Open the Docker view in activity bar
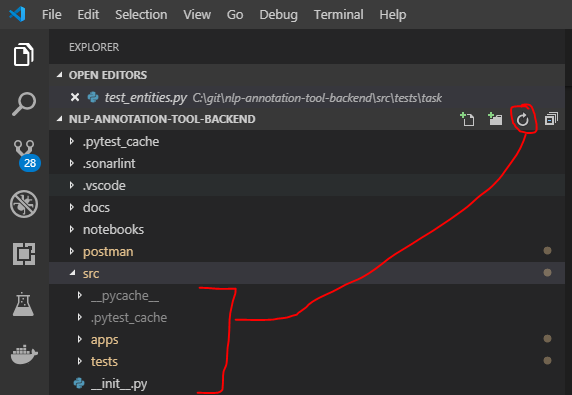The height and width of the screenshot is (395, 572). 24,355
